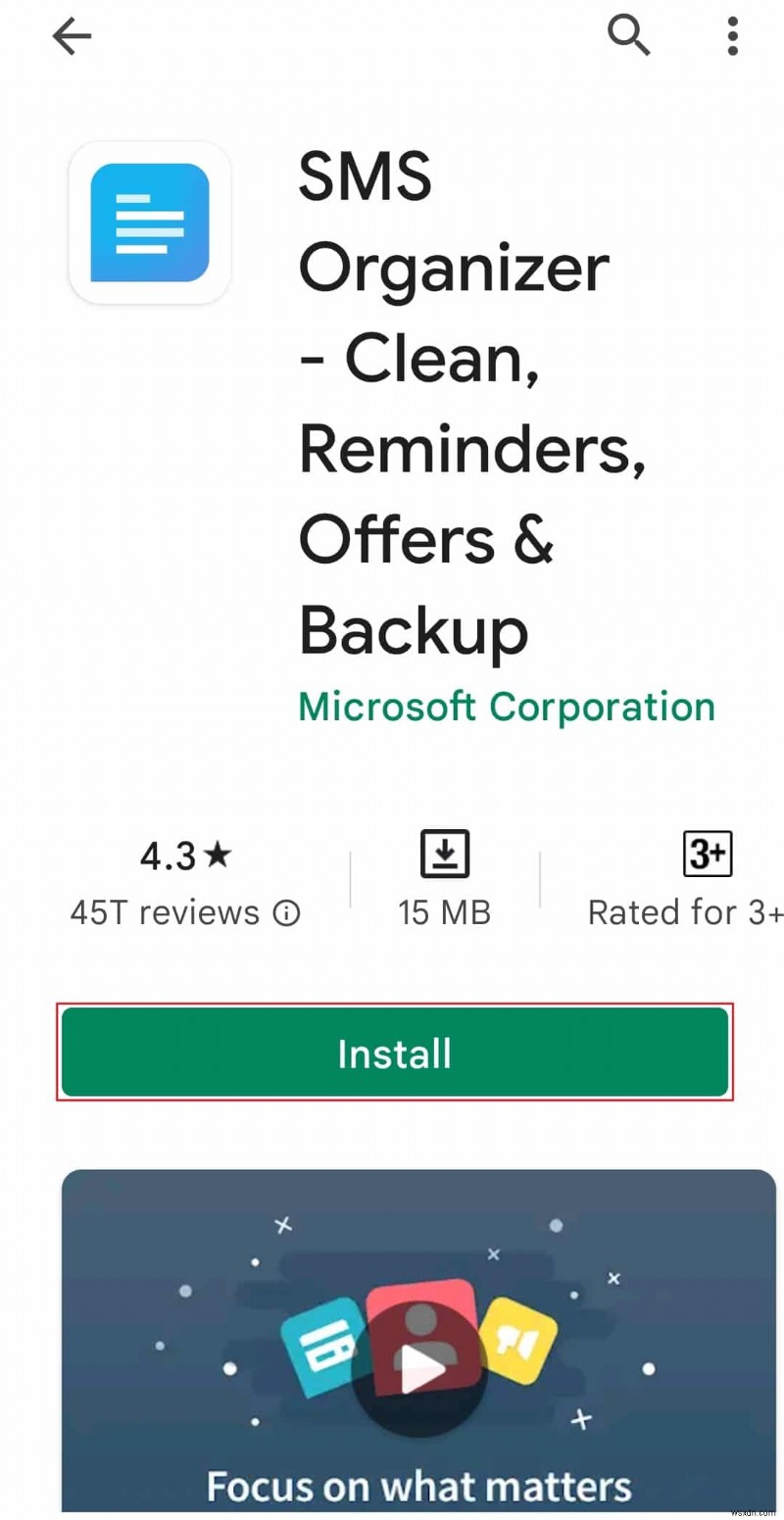Tap the back arrow
Screen dimensions: 784x1520
[72, 37]
